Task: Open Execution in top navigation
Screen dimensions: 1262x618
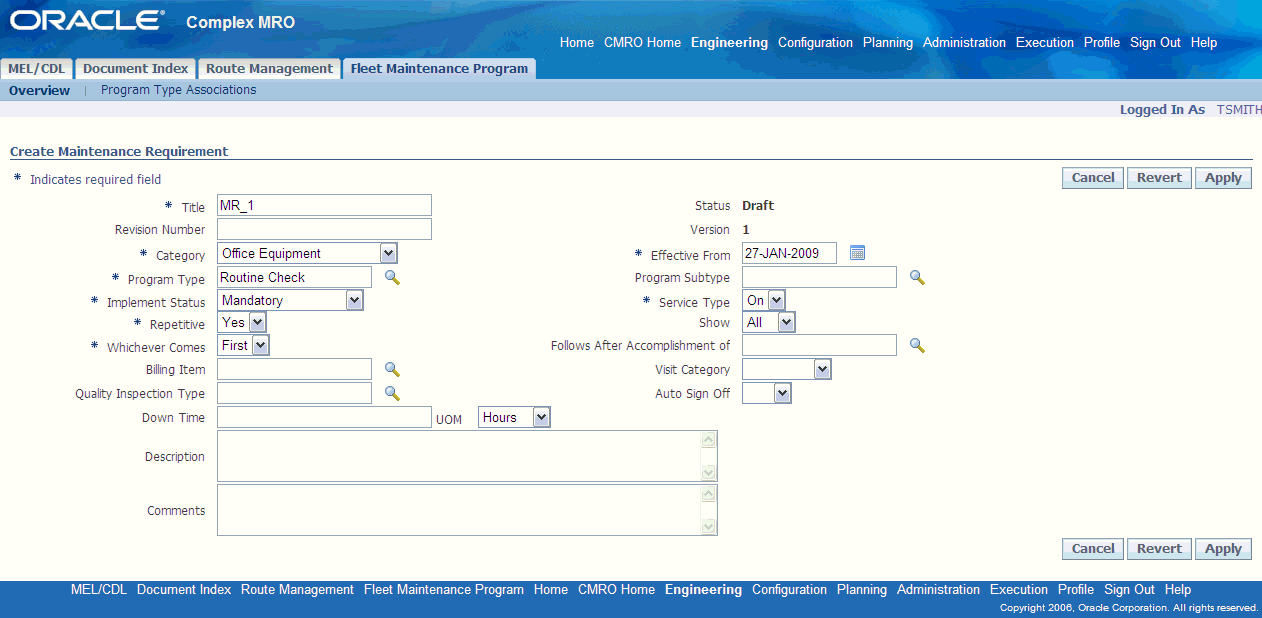Action: pyautogui.click(x=1045, y=43)
